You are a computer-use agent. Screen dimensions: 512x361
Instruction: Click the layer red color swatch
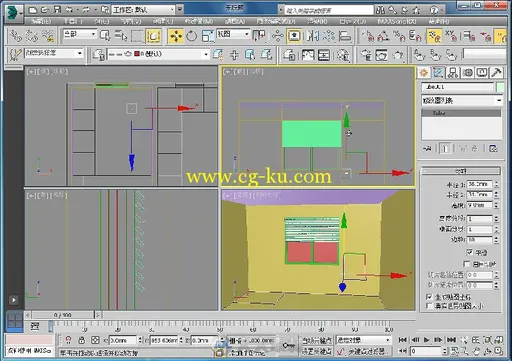[x=137, y=54]
